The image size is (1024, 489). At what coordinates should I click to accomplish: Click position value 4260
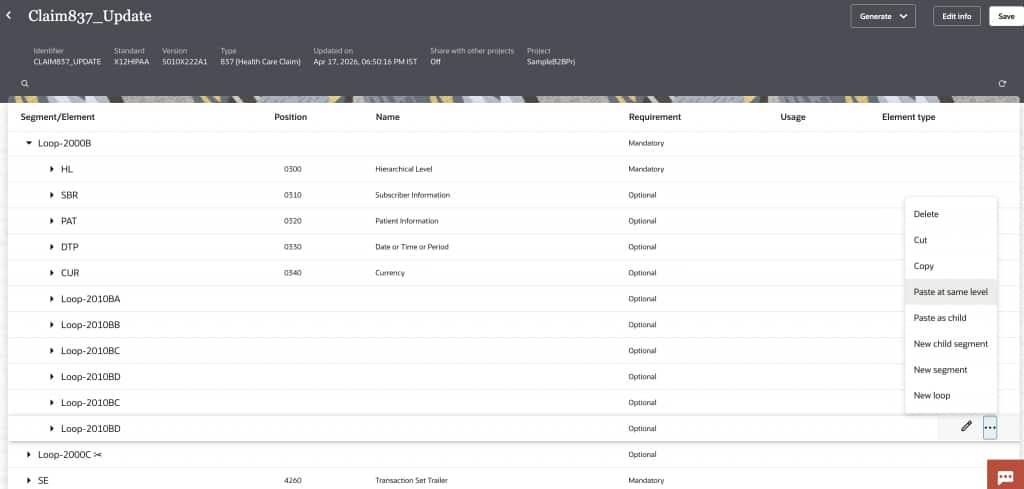point(293,480)
